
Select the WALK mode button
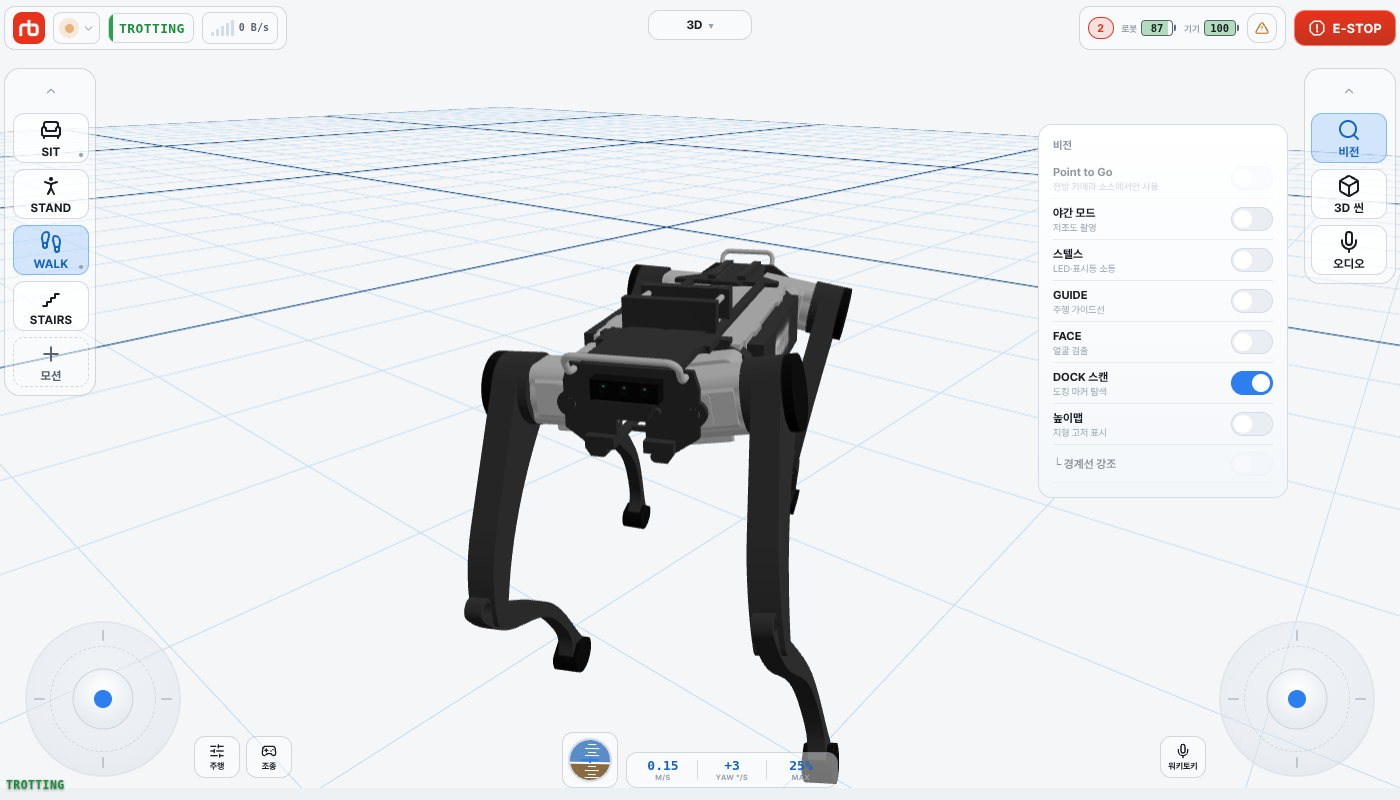51,250
